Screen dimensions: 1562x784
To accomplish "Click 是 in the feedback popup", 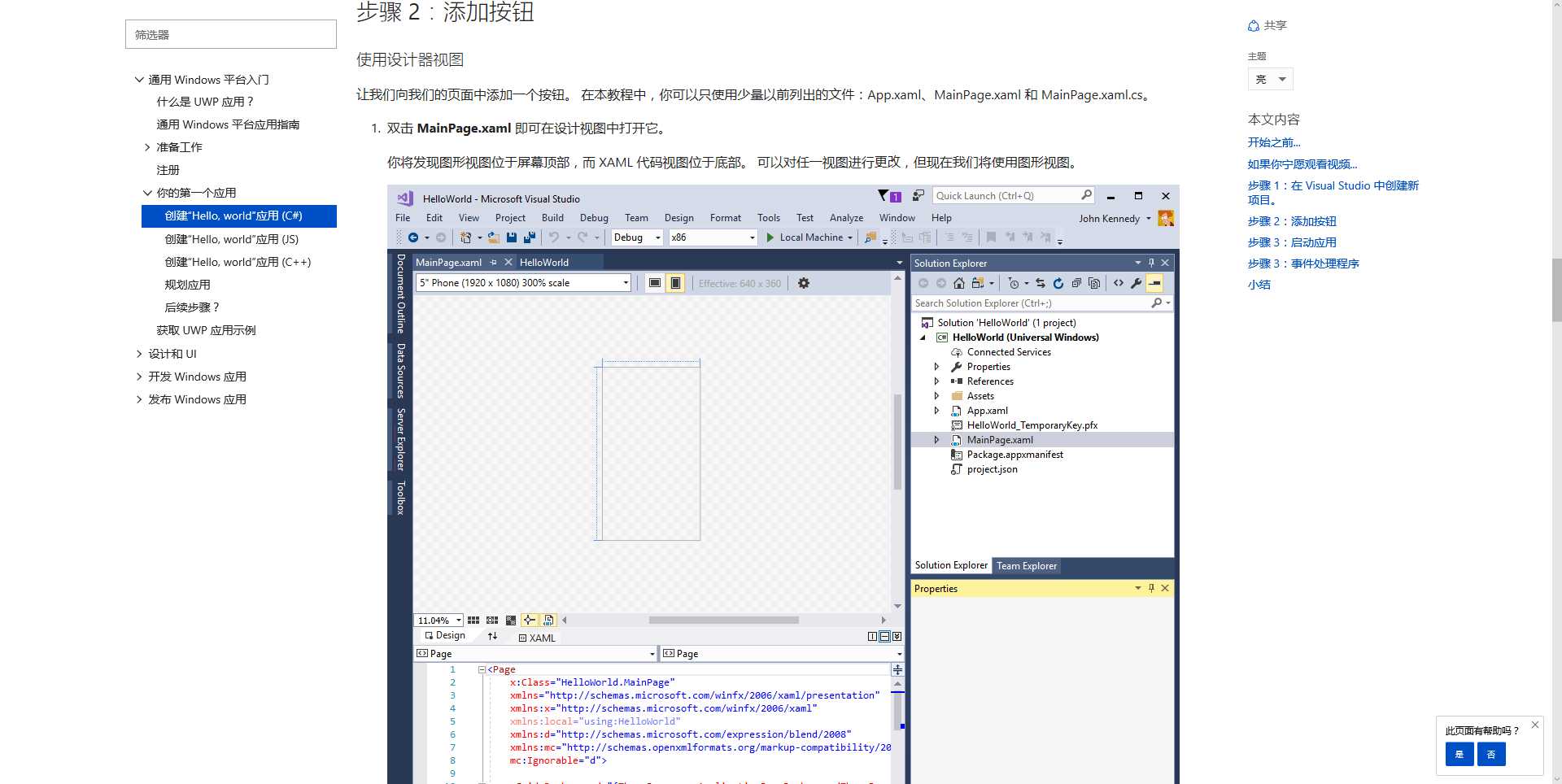I will [1459, 754].
